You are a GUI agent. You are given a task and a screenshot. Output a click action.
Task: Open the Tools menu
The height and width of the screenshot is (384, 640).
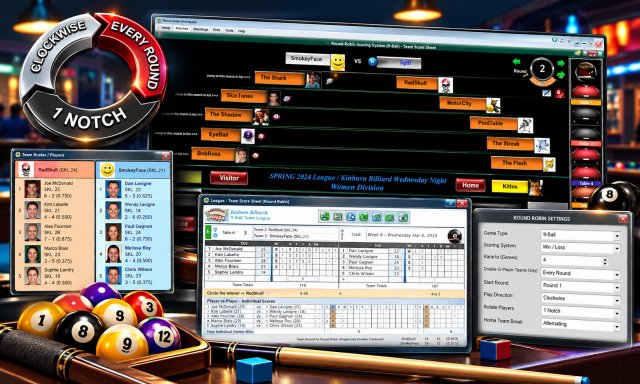coord(229,30)
